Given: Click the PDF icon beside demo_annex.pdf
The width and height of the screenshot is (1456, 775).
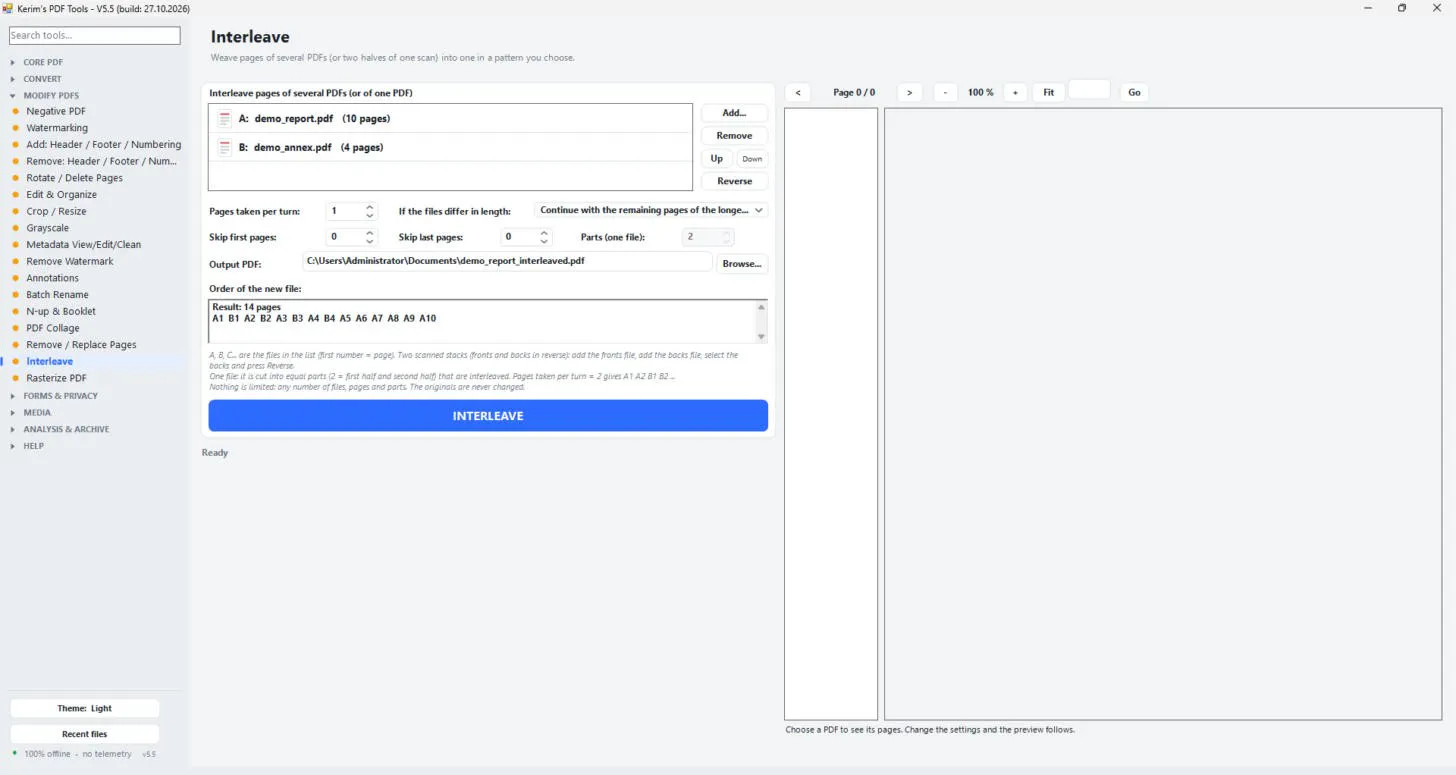Looking at the screenshot, I should 225,148.
